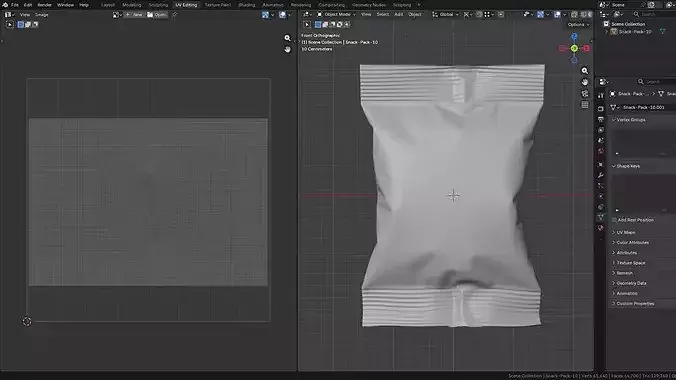The image size is (676, 380).
Task: Open the Edit menu
Action: pos(28,5)
